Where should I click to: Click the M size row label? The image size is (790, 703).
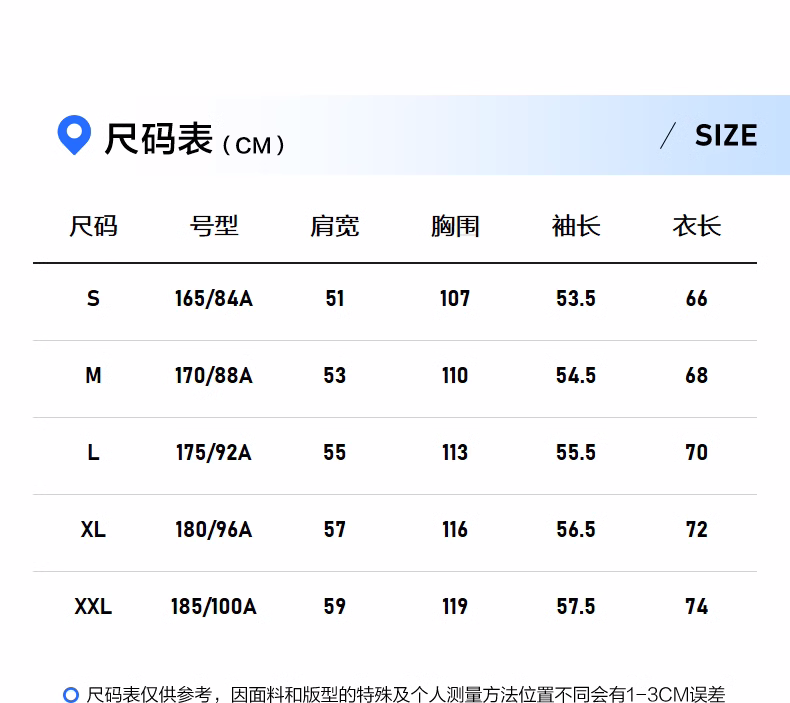[x=93, y=375]
